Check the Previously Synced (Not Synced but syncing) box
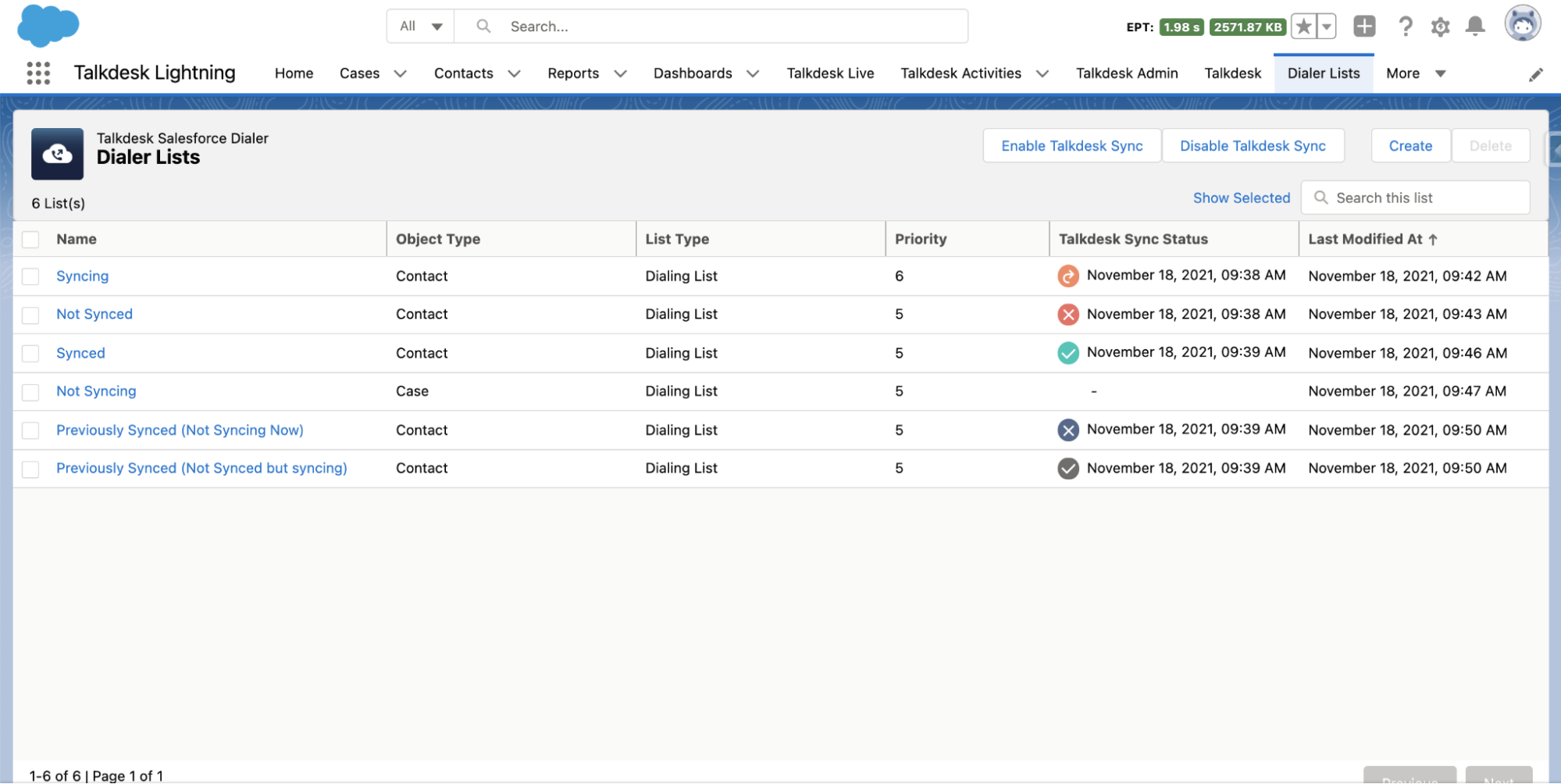The width and height of the screenshot is (1561, 784). (x=30, y=469)
